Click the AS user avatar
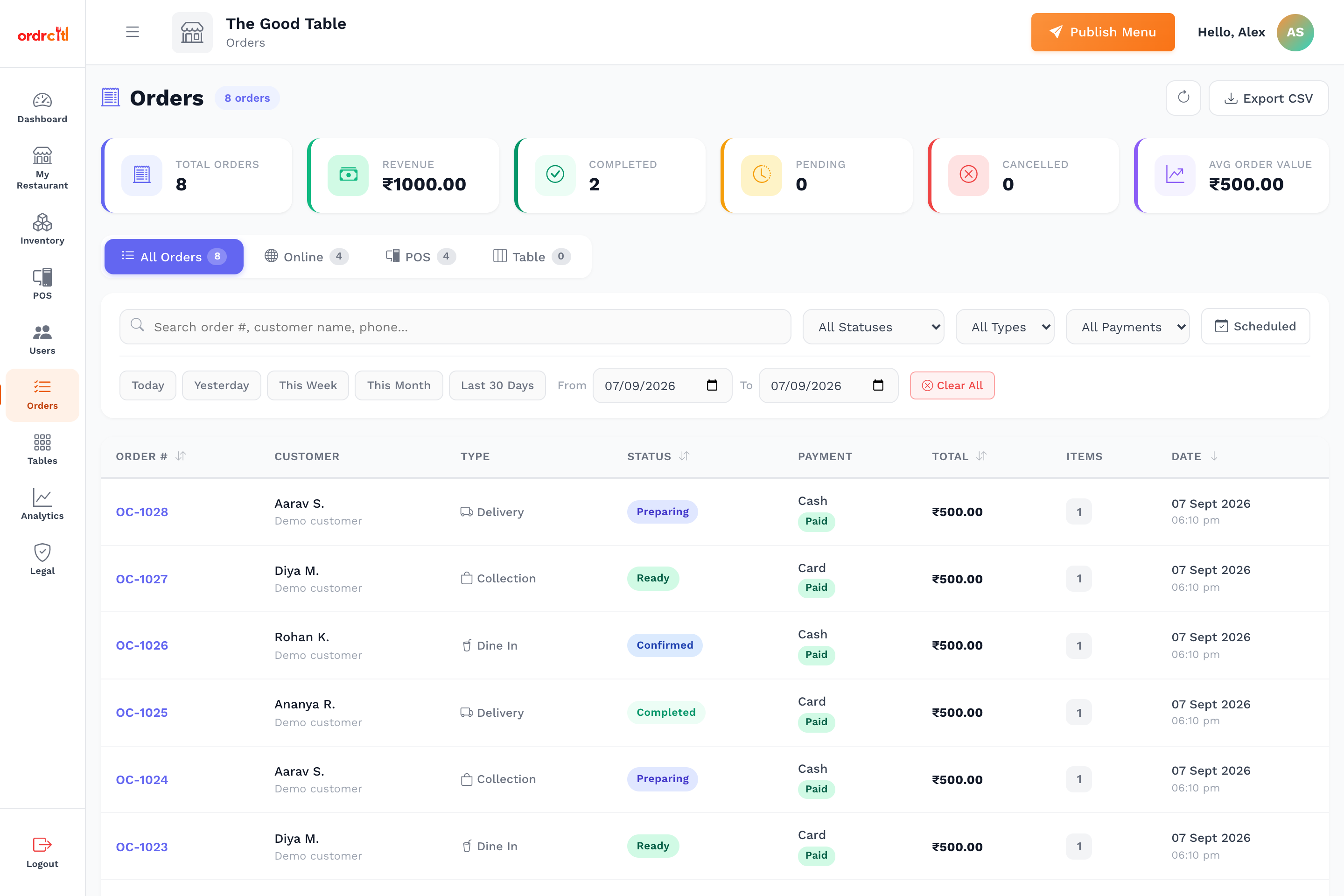 (x=1295, y=33)
